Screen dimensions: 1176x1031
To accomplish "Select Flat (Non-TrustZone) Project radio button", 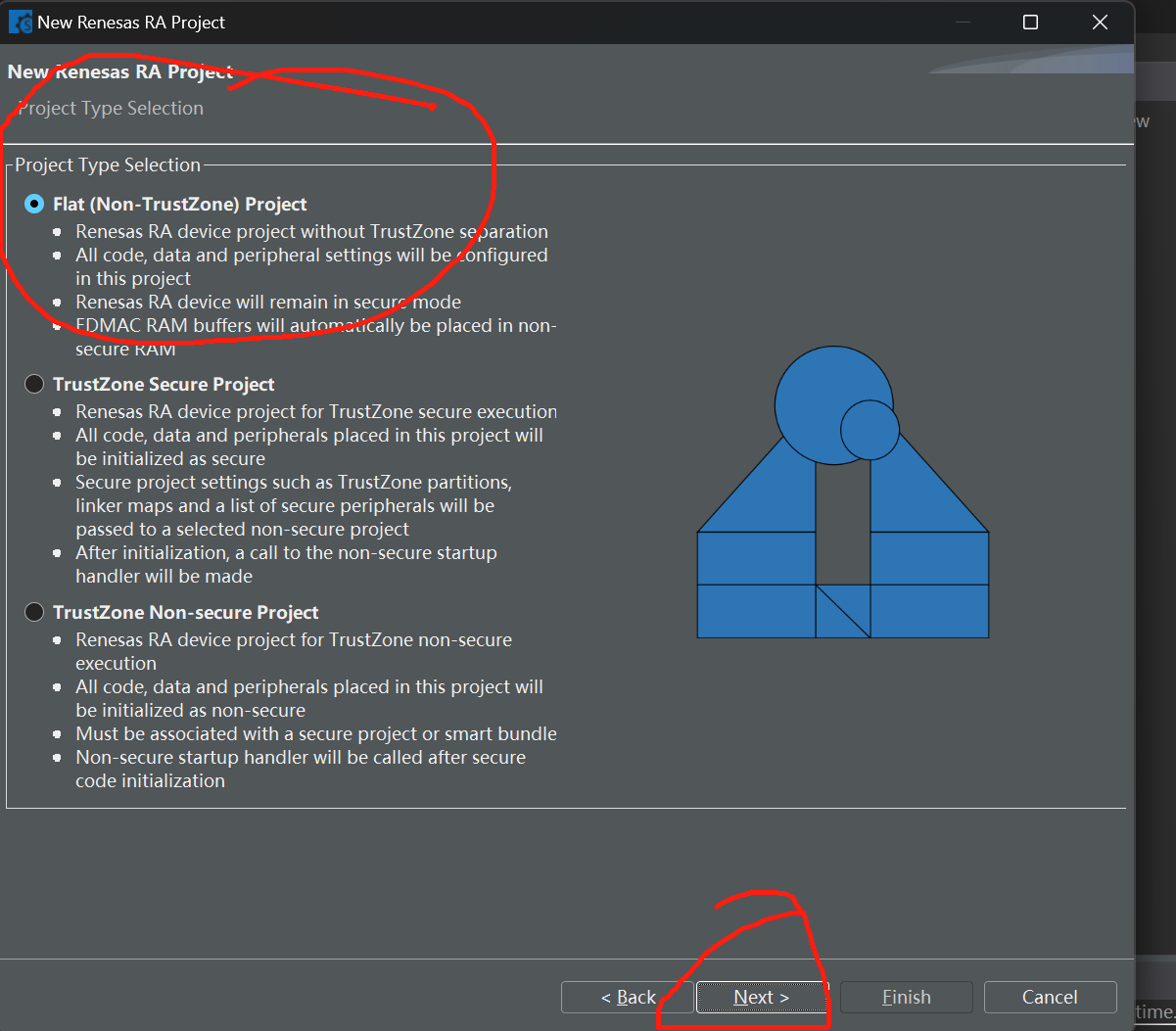I will click(x=34, y=204).
